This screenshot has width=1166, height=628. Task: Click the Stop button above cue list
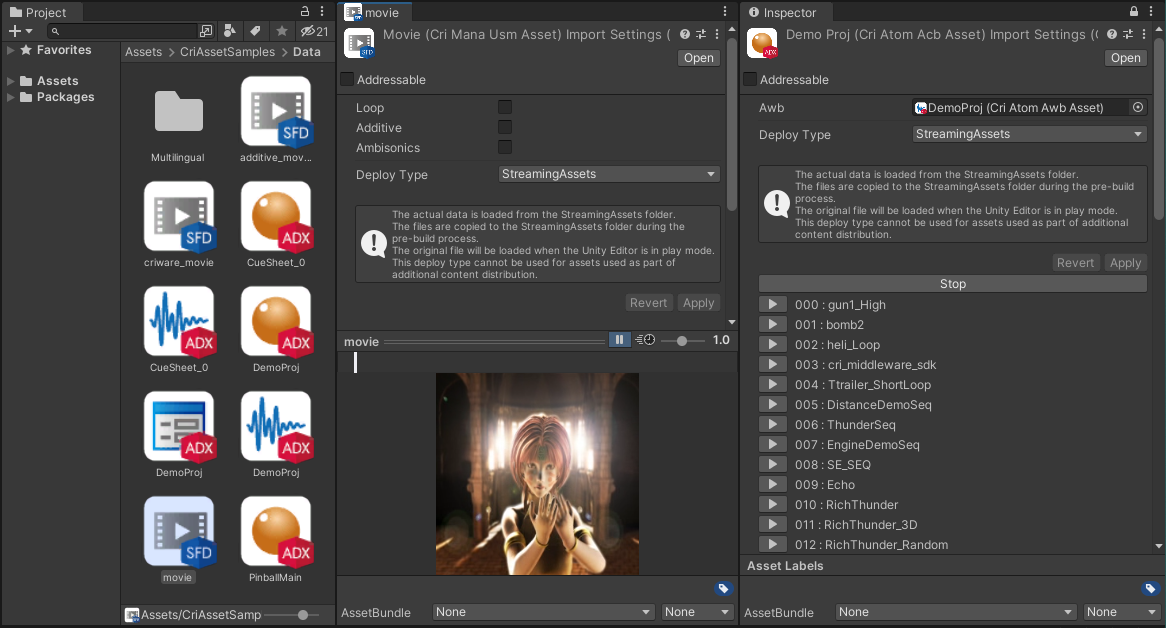953,283
